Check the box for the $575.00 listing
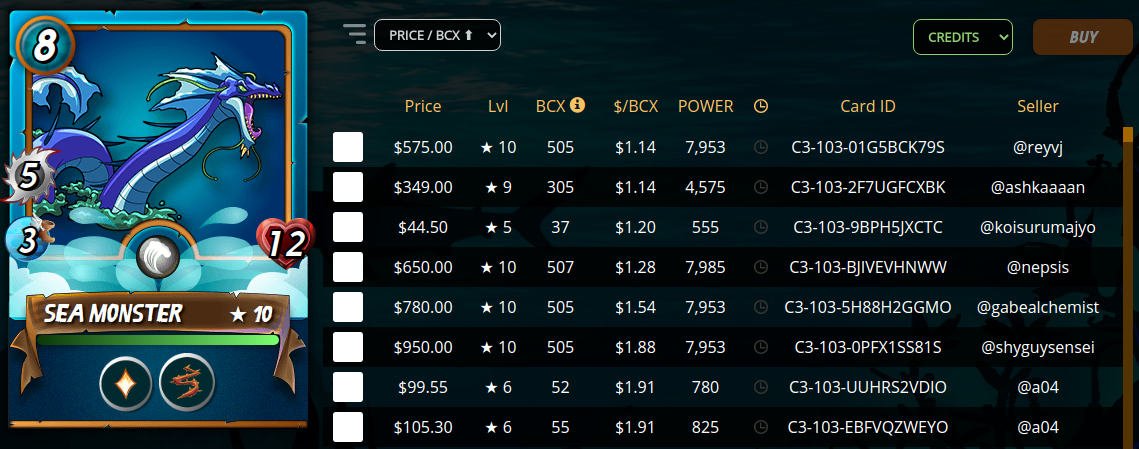This screenshot has width=1139, height=449. click(x=348, y=147)
